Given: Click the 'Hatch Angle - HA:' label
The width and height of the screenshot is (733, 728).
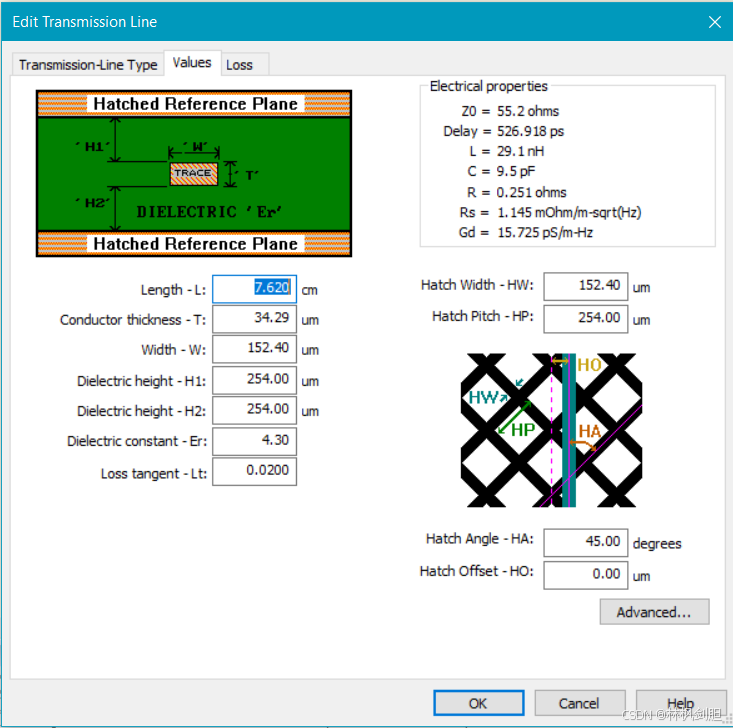Looking at the screenshot, I should coord(480,539).
